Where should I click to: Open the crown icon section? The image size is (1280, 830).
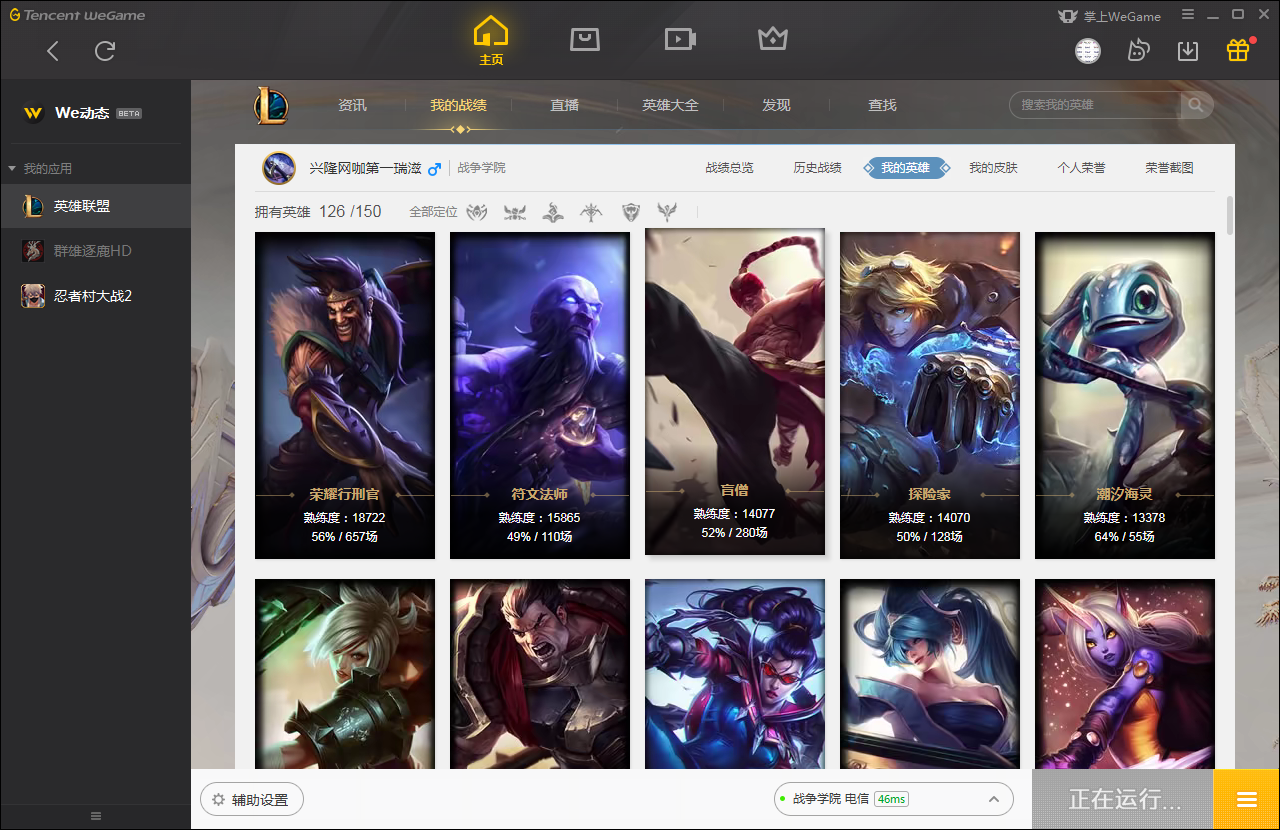tap(773, 39)
